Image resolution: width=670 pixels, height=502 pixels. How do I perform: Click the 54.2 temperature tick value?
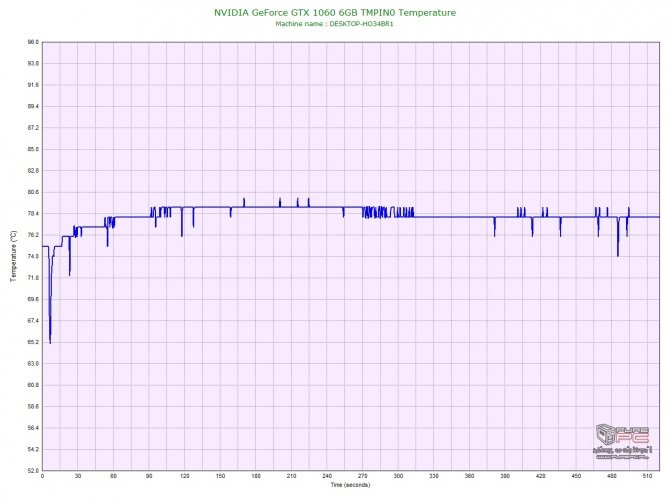[x=33, y=449]
